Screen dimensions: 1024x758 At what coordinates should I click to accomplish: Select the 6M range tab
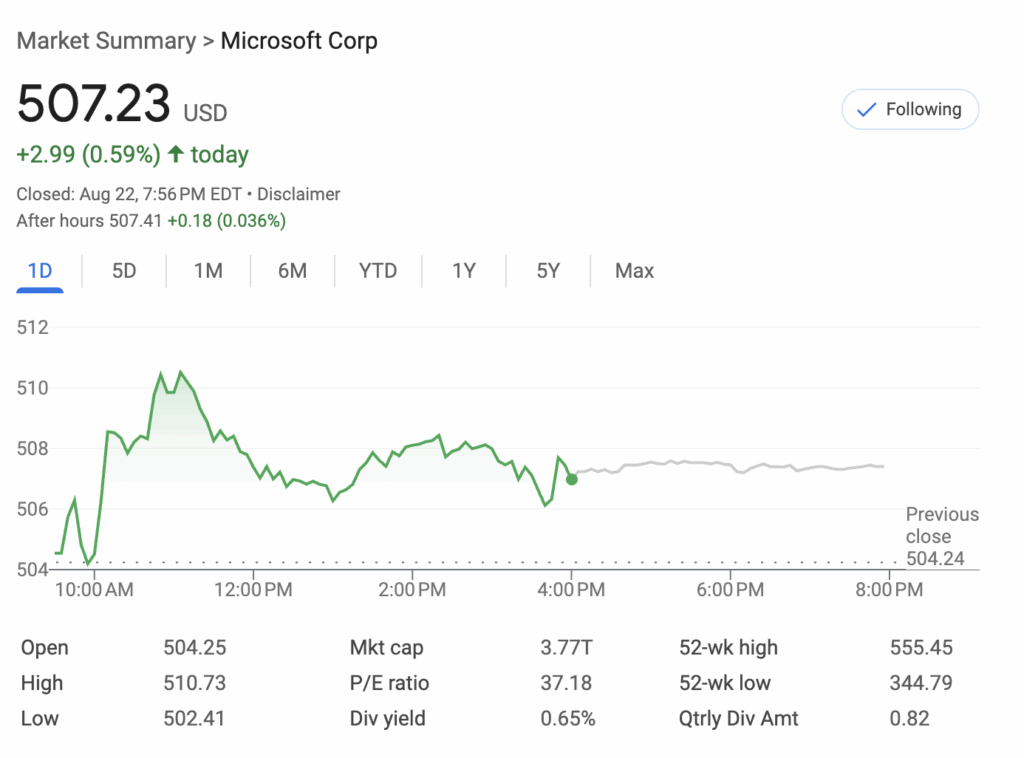pyautogui.click(x=292, y=271)
